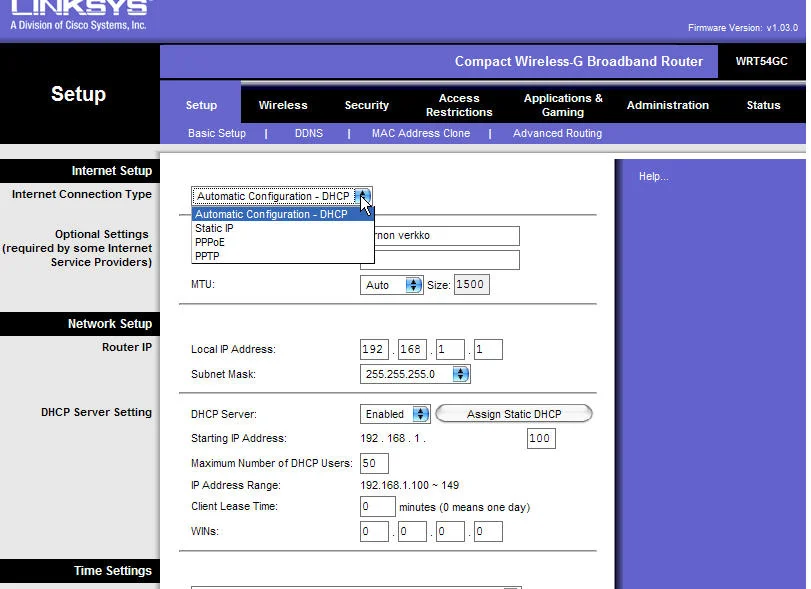View the Status tab
Screen dimensions: 811x589
763,105
